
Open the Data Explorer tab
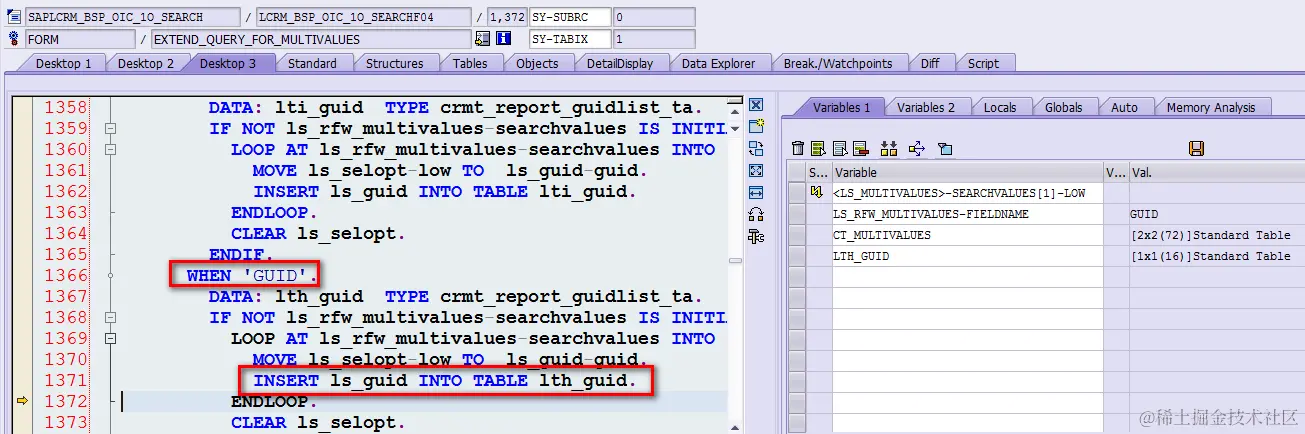click(x=718, y=63)
